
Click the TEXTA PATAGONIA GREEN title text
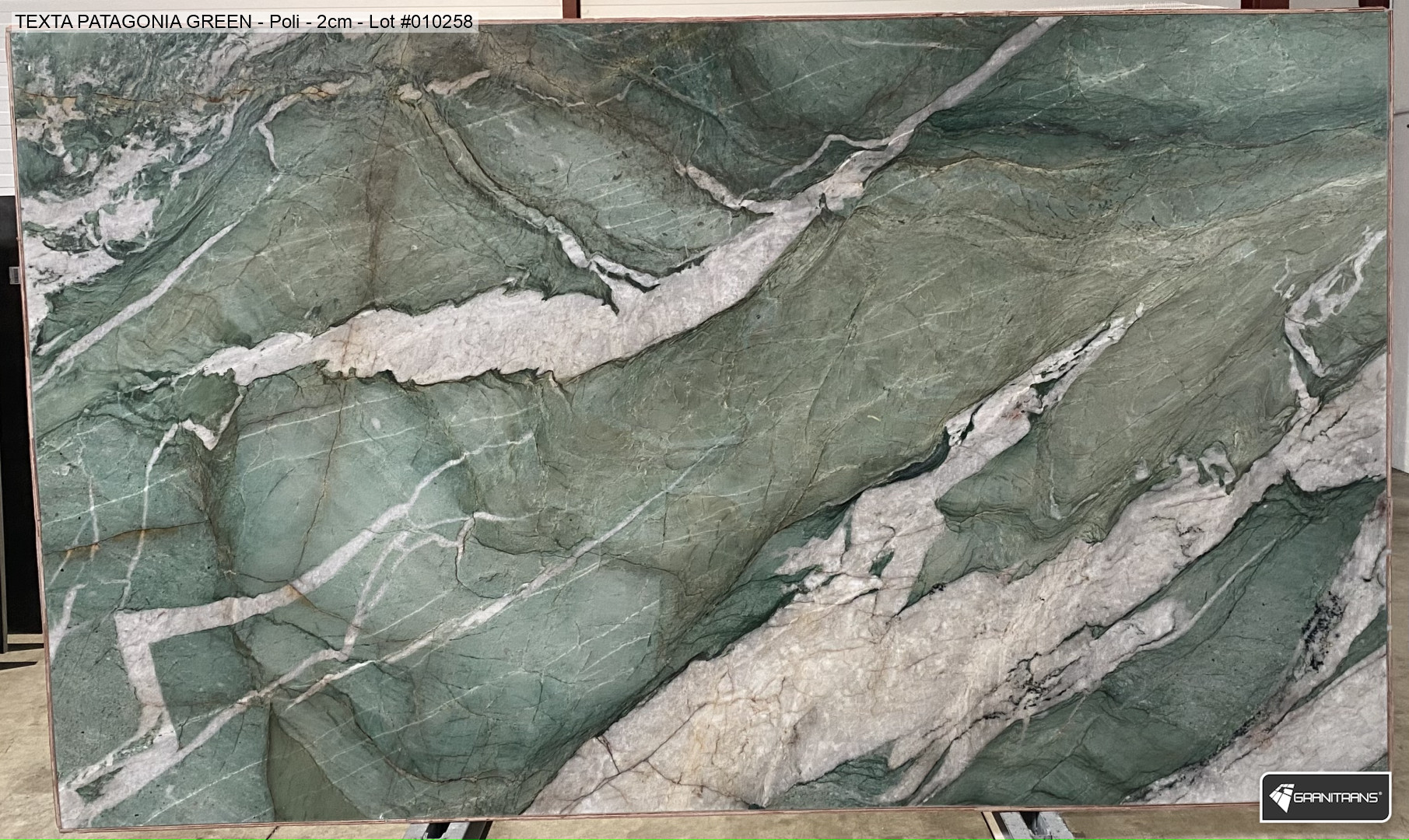point(133,22)
